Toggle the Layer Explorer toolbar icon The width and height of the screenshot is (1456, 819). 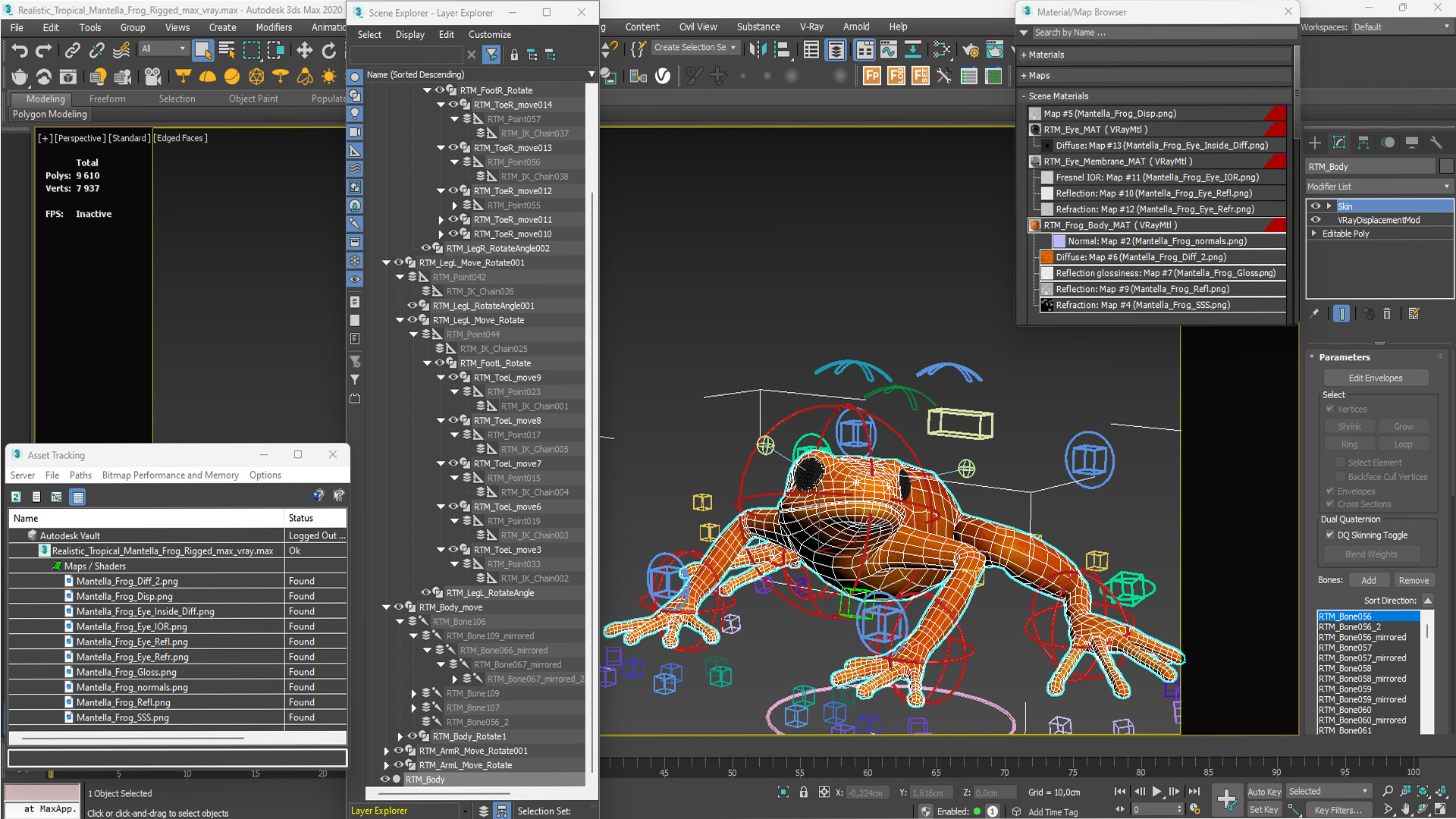tap(836, 50)
